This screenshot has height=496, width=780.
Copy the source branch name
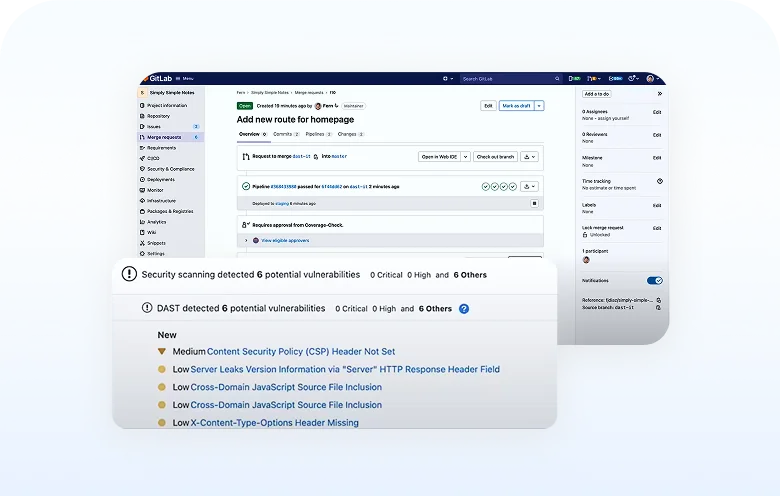pos(658,308)
